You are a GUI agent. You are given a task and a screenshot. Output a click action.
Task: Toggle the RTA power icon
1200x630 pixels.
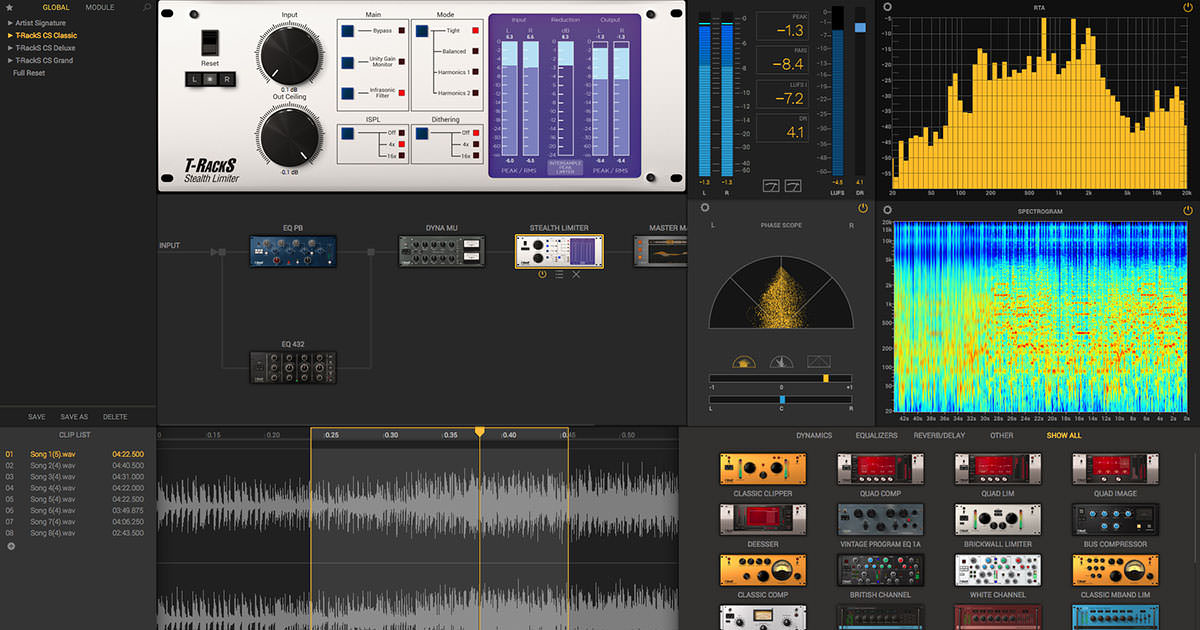click(x=1188, y=7)
